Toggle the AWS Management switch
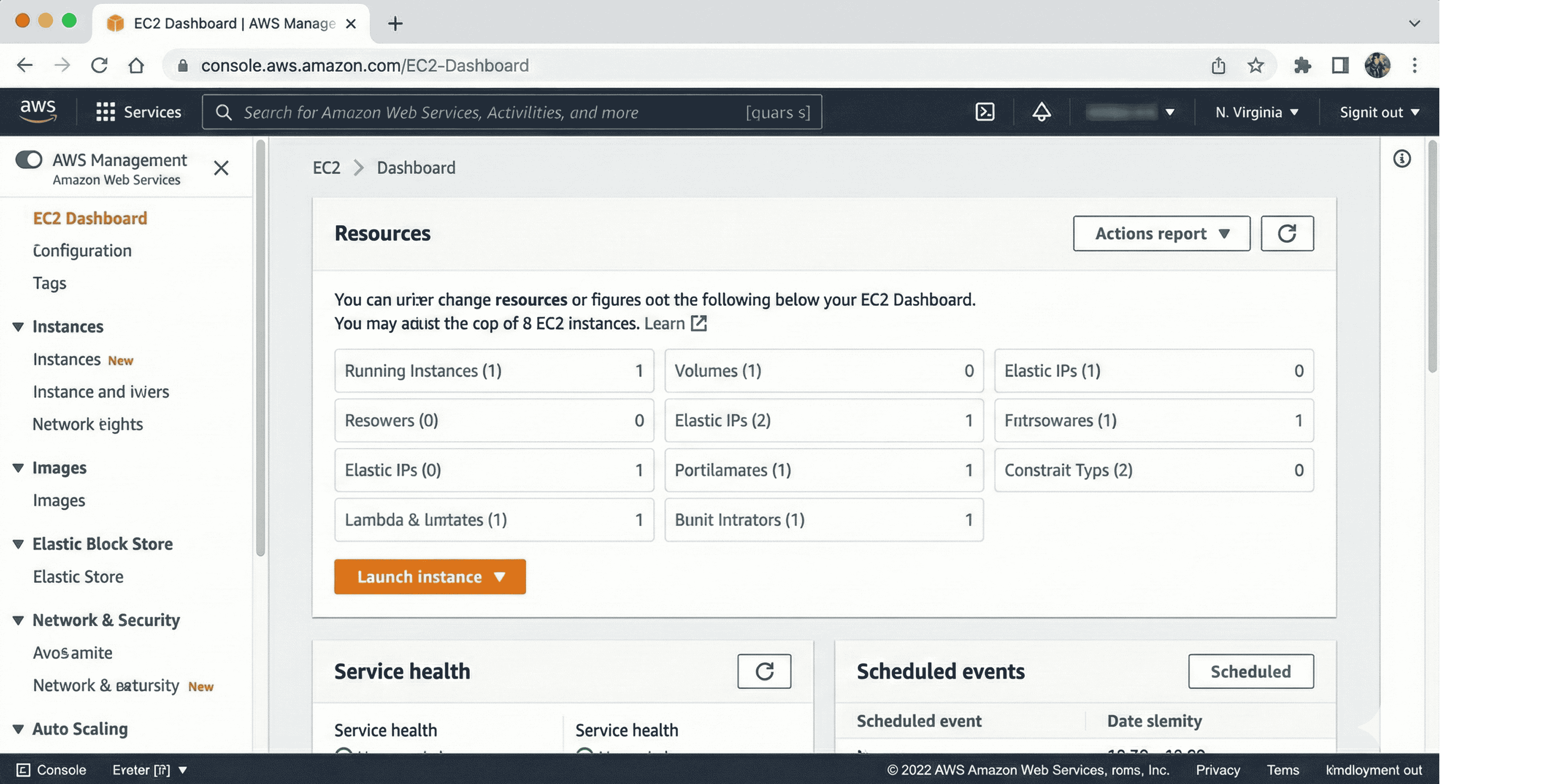This screenshot has width=1558, height=784. 29,159
